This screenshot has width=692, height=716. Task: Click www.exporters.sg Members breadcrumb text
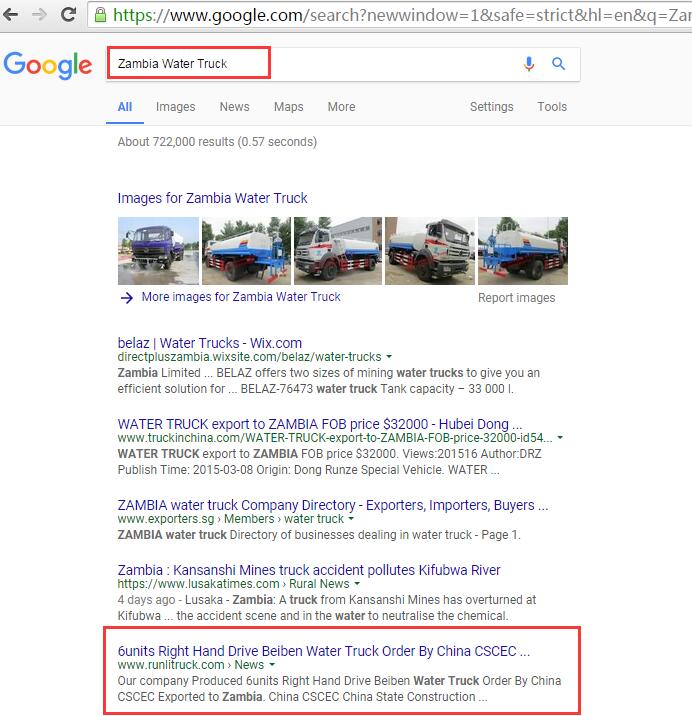click(x=231, y=519)
